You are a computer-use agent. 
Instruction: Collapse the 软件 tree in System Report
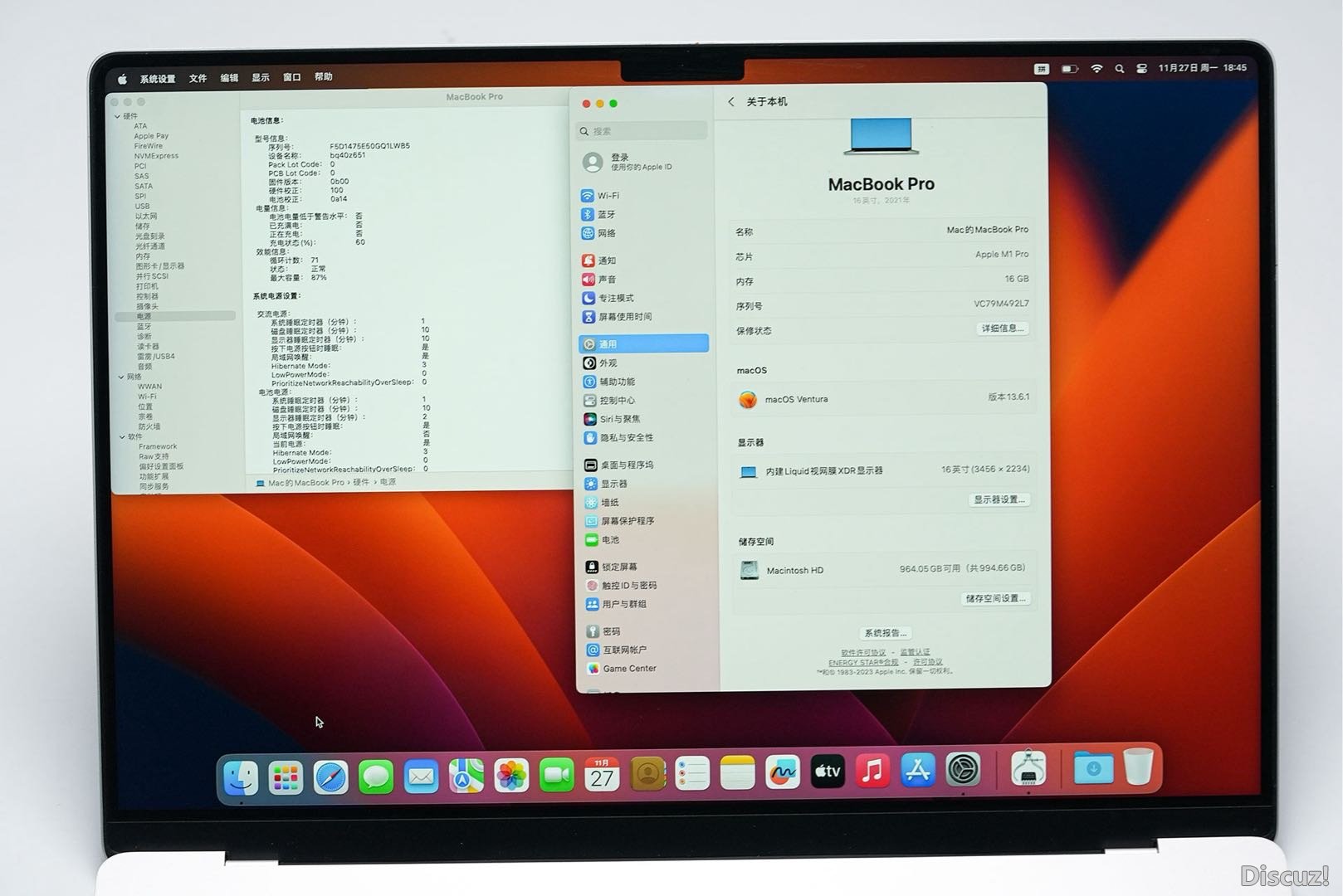[122, 436]
